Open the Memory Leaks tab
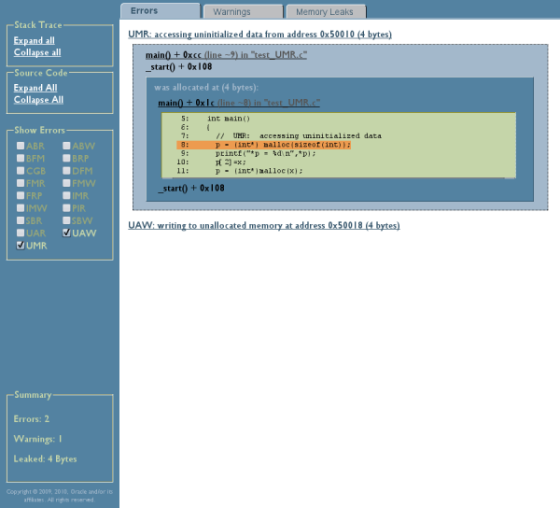Viewport: 560px width, 508px height. point(326,12)
